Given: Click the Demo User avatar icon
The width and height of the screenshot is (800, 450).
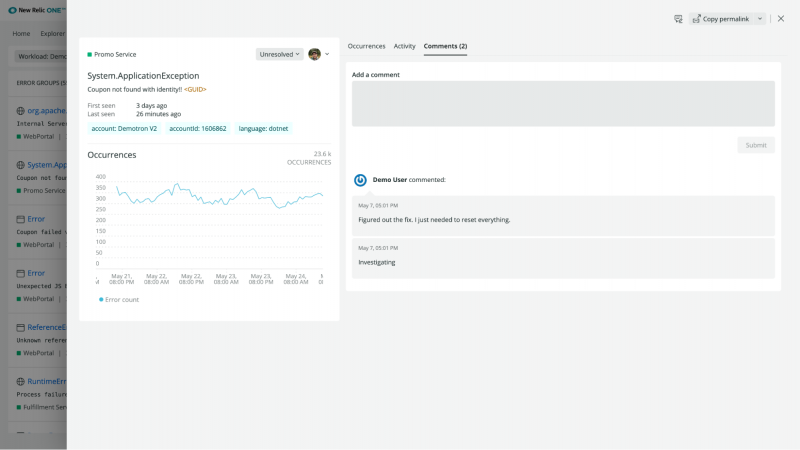Looking at the screenshot, I should (360, 180).
